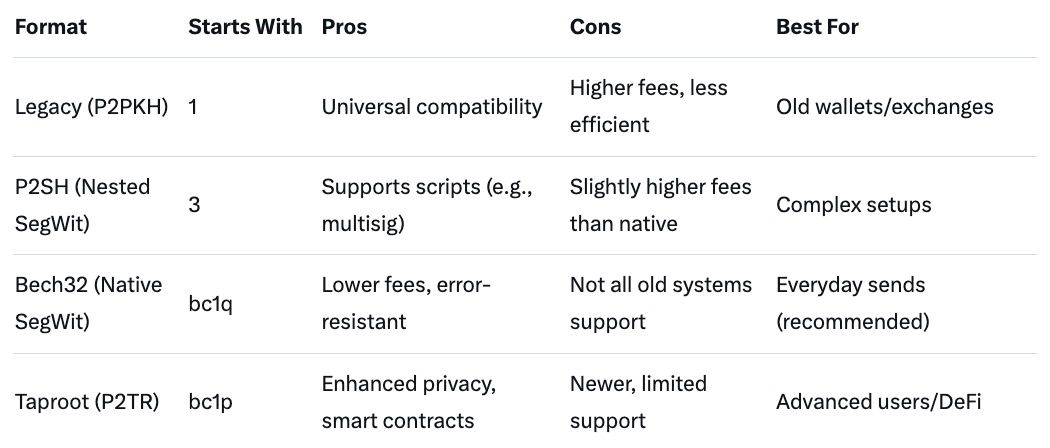Select the Legacy (P2PKH) cell

pyautogui.click(x=93, y=106)
